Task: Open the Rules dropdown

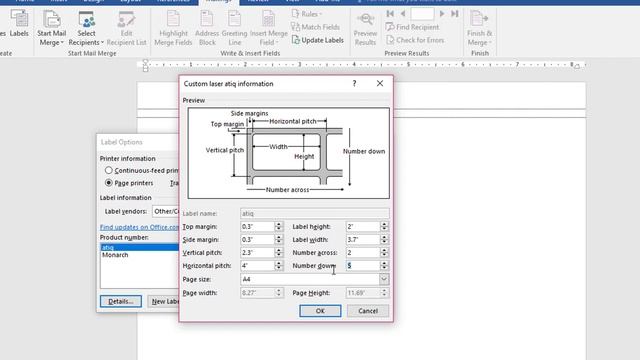Action: click(x=307, y=14)
